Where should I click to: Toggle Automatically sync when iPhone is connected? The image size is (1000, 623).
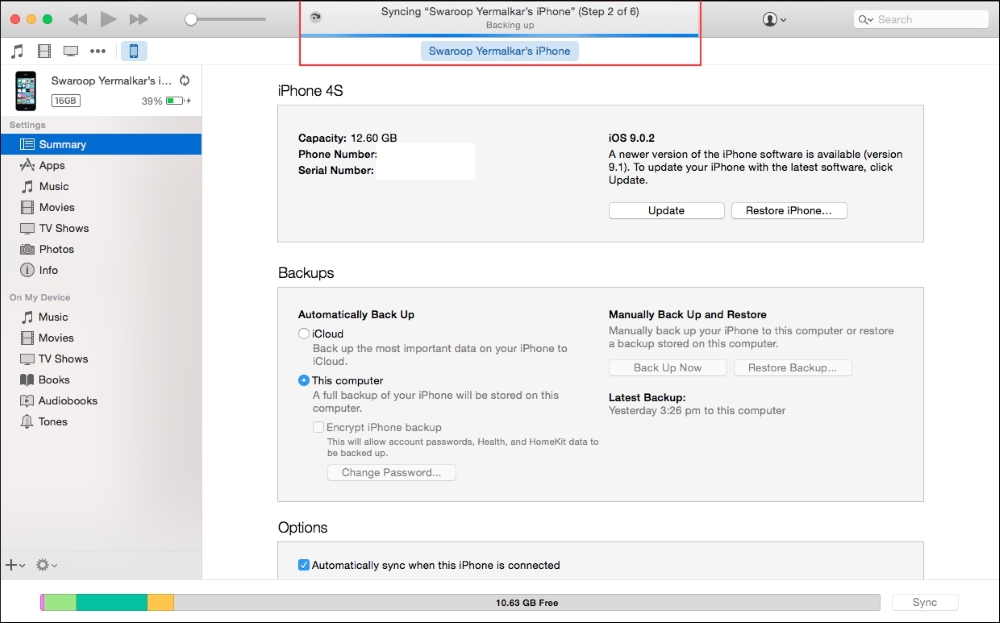click(x=304, y=565)
